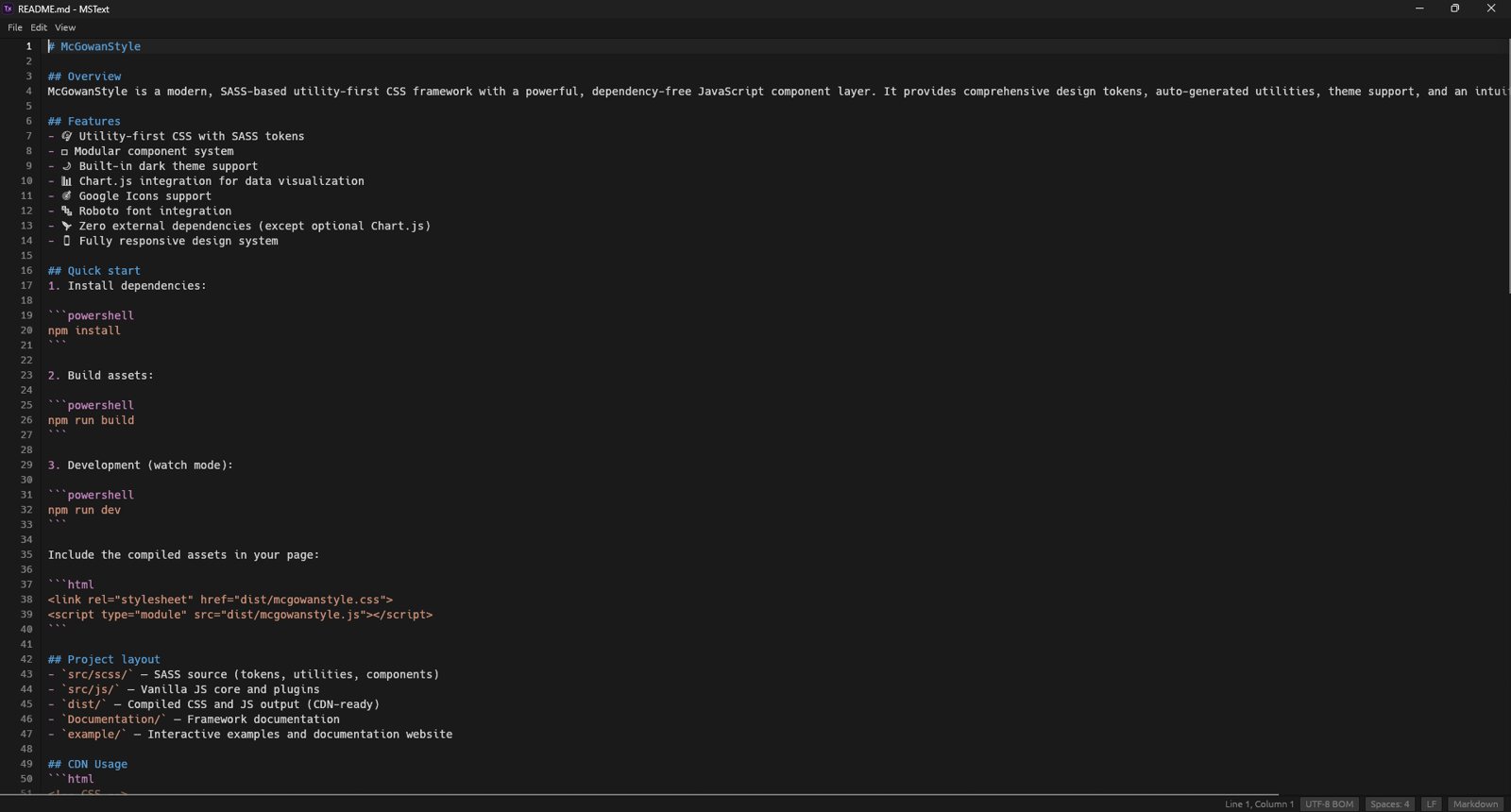This screenshot has width=1511, height=812.
Task: Click the `src/scss/` project layout line
Action: click(x=244, y=675)
